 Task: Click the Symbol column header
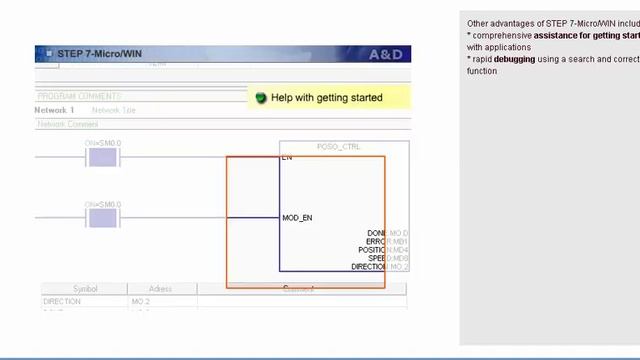tap(85, 289)
